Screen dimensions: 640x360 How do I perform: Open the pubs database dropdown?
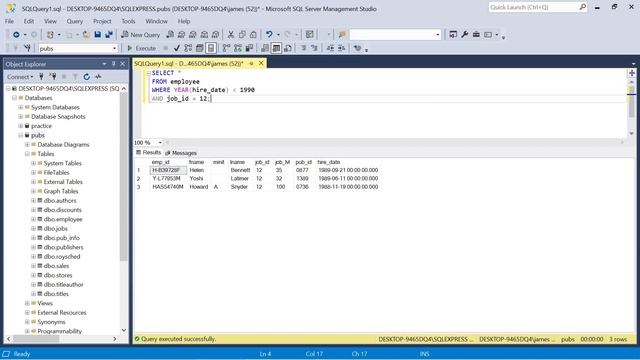pos(114,48)
